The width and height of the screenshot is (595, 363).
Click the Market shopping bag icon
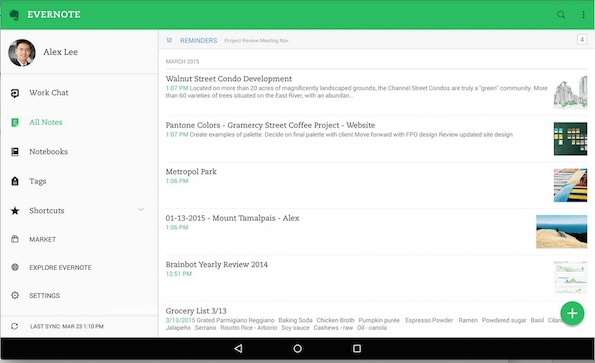(15, 239)
